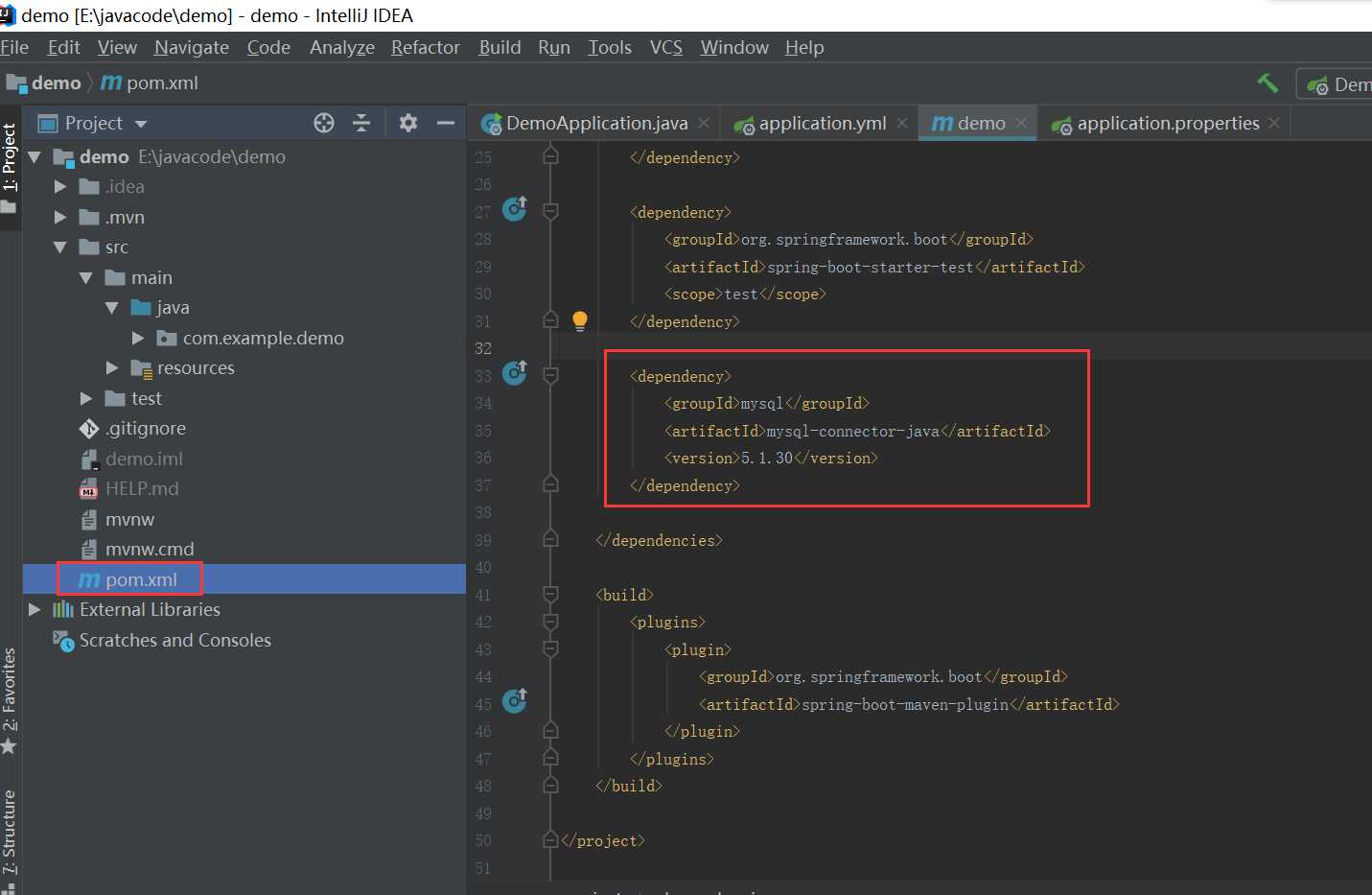
Task: Open the Refactor menu
Action: click(x=426, y=47)
